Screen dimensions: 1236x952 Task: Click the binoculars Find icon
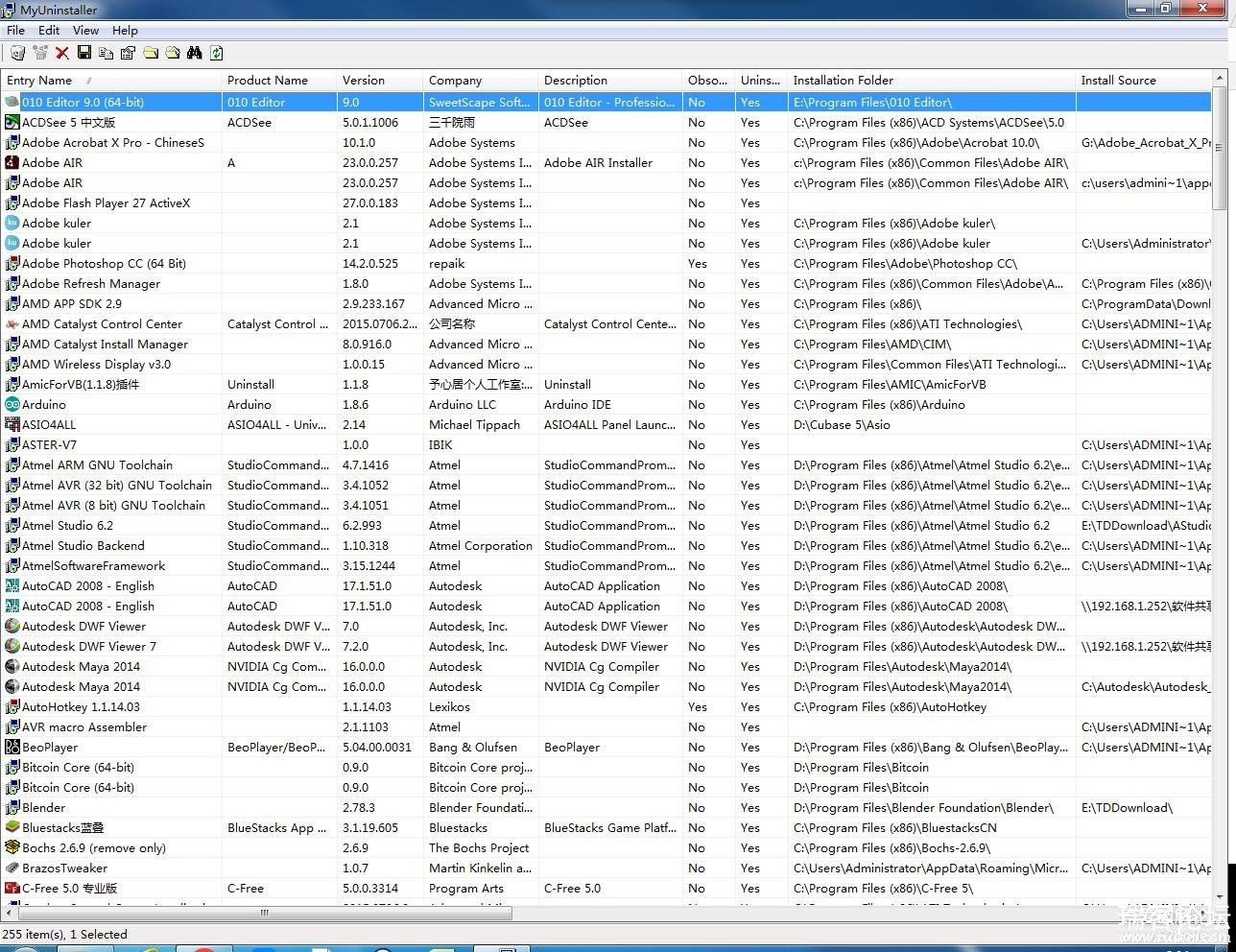[195, 53]
